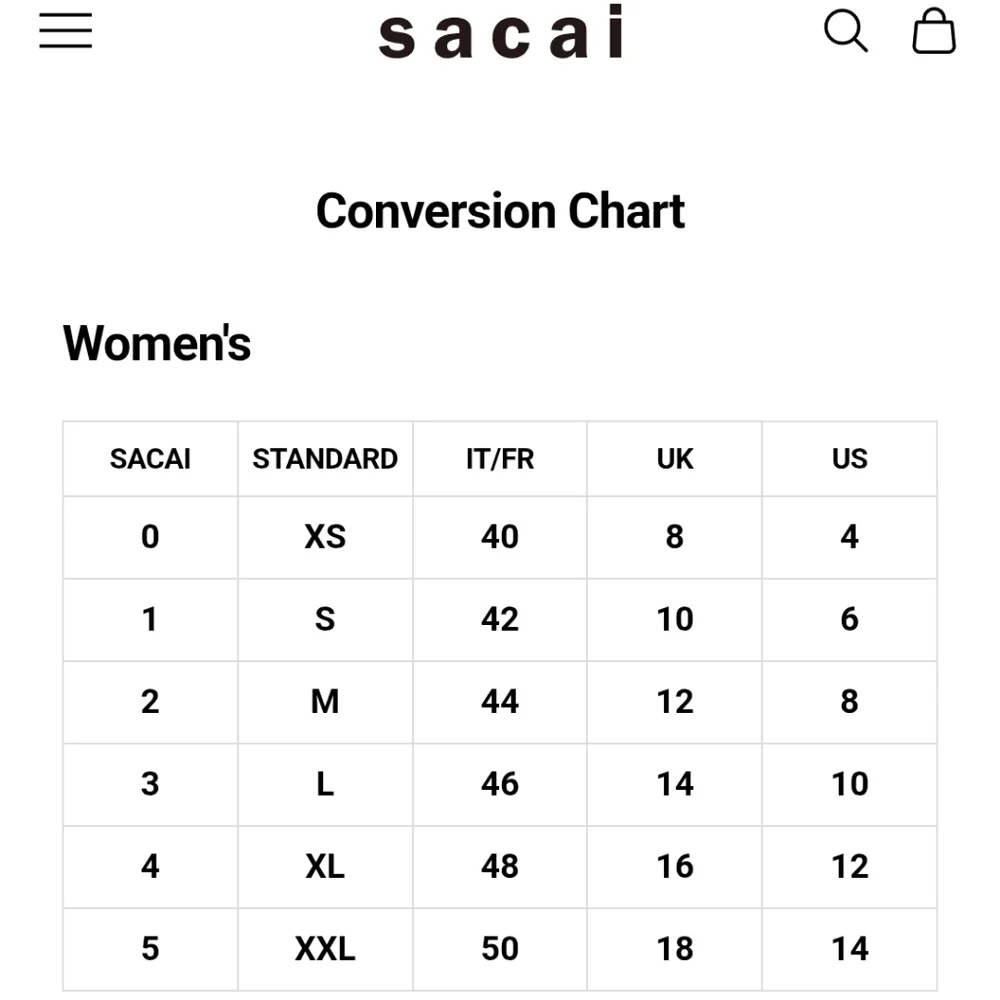Select the XXL standard size cell
Image resolution: width=1000 pixels, height=1000 pixels.
tap(325, 949)
